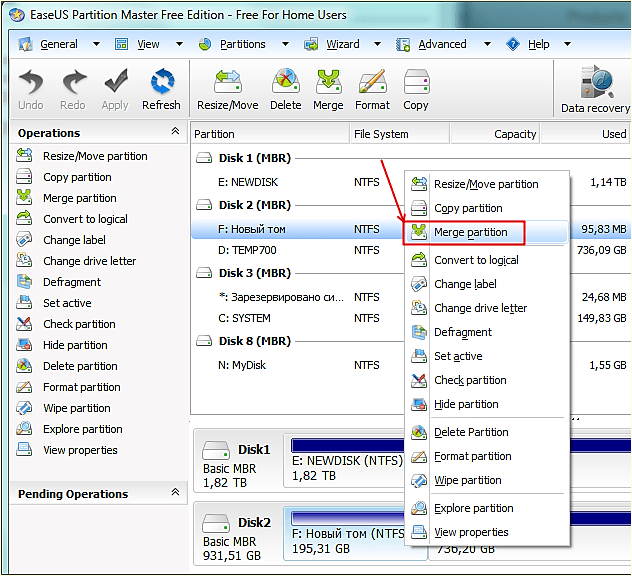
Task: Click the E: NEWDISK block in disk map
Action: click(x=345, y=461)
